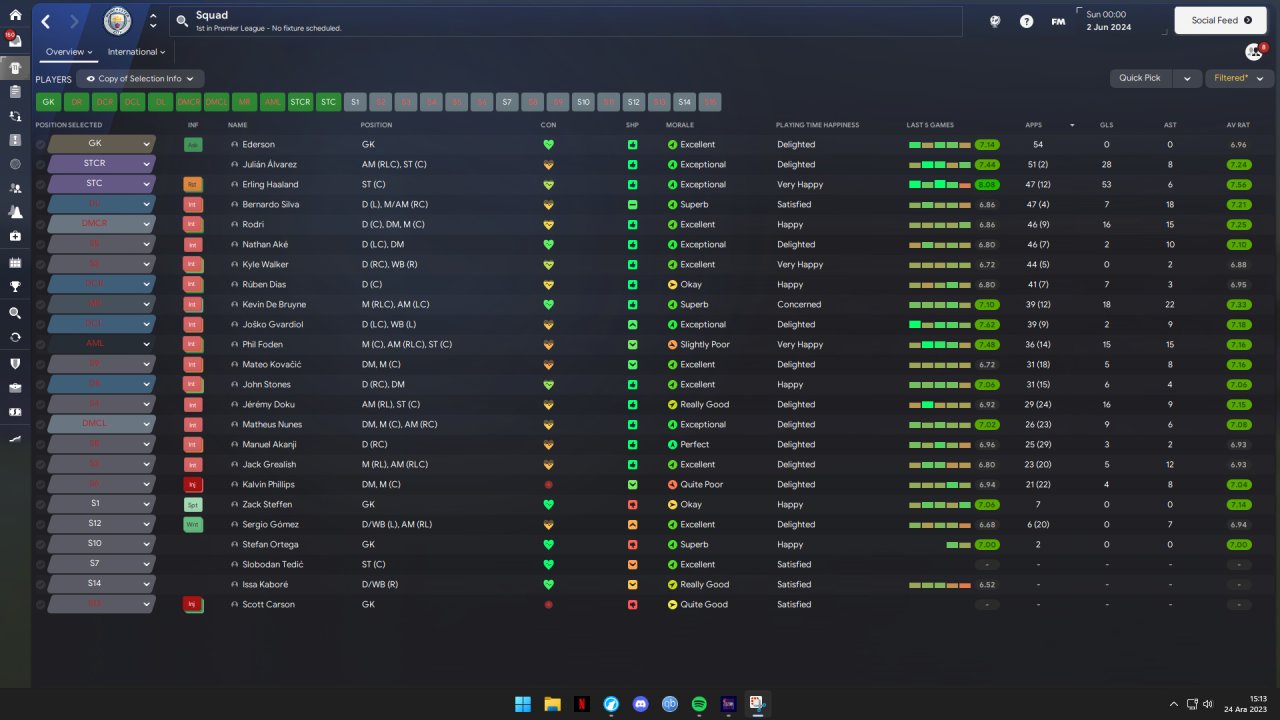Screen dimensions: 1280x720
Task: Open the Finances icon in sidebar
Action: click(15, 411)
